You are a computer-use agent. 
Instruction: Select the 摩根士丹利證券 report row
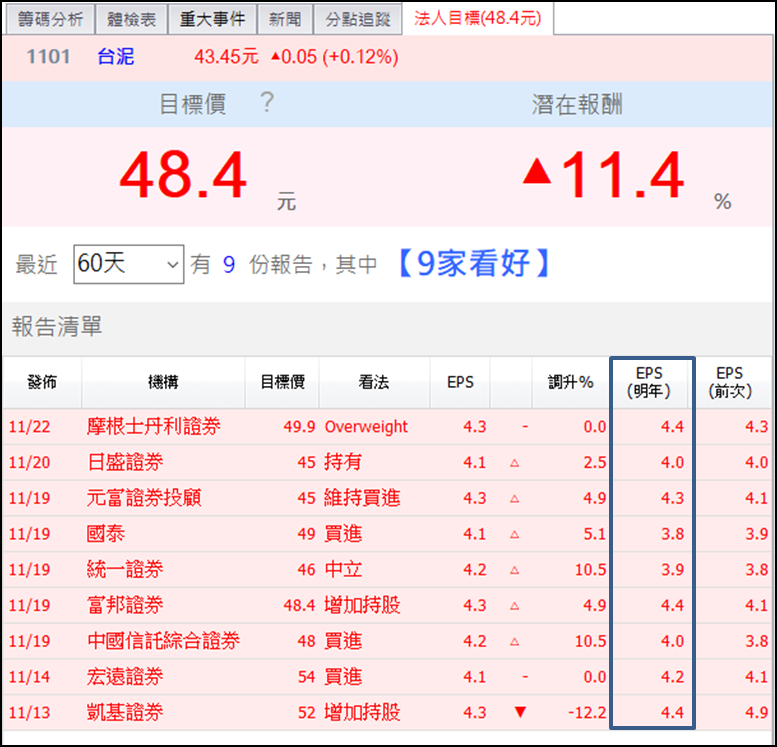(387, 427)
